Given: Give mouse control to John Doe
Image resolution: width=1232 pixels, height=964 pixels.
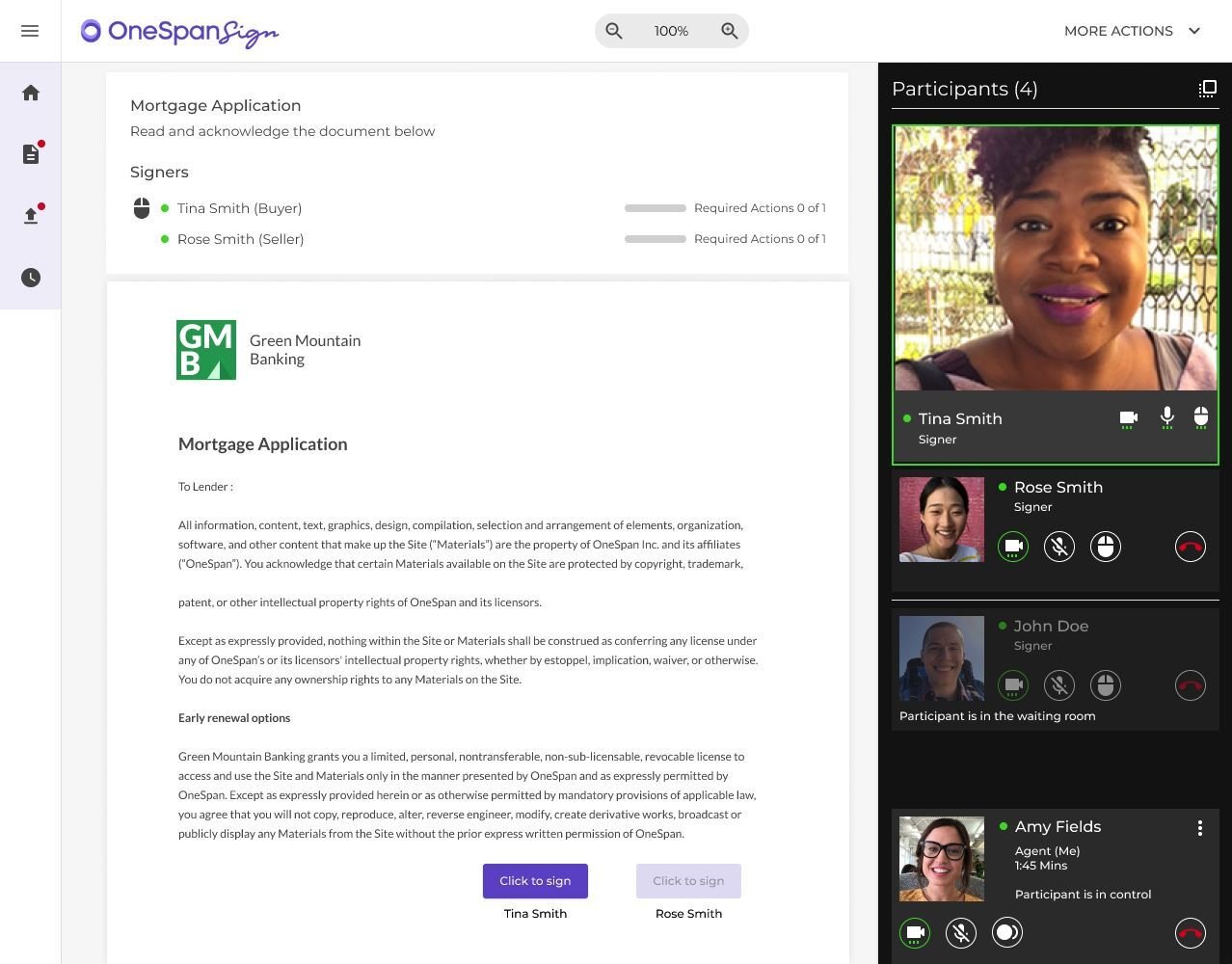Looking at the screenshot, I should (x=1106, y=685).
